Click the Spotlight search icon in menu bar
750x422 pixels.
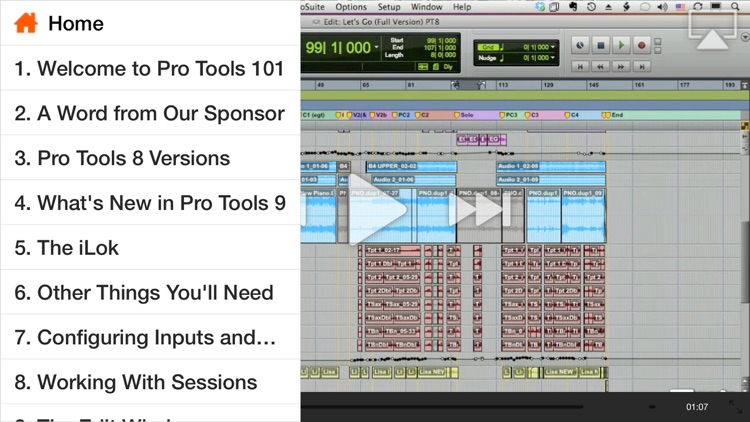coord(735,7)
